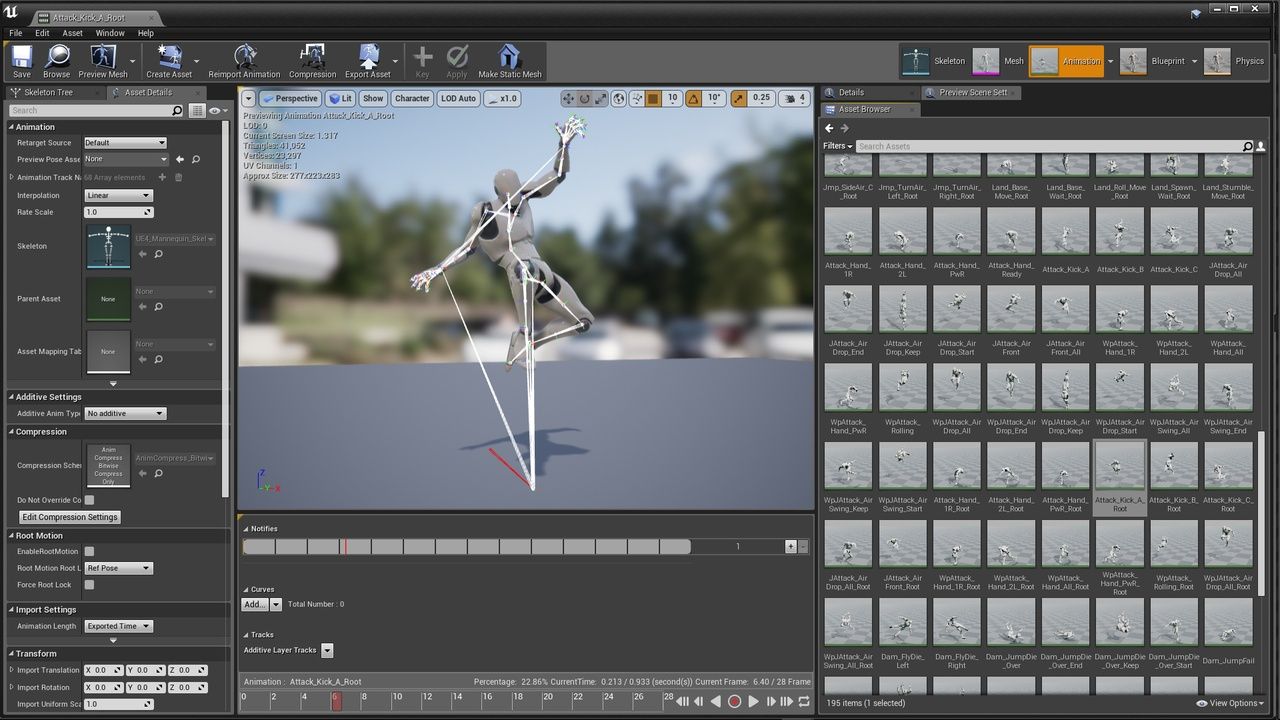Open the Interpolation Linear dropdown
1280x720 pixels.
118,195
